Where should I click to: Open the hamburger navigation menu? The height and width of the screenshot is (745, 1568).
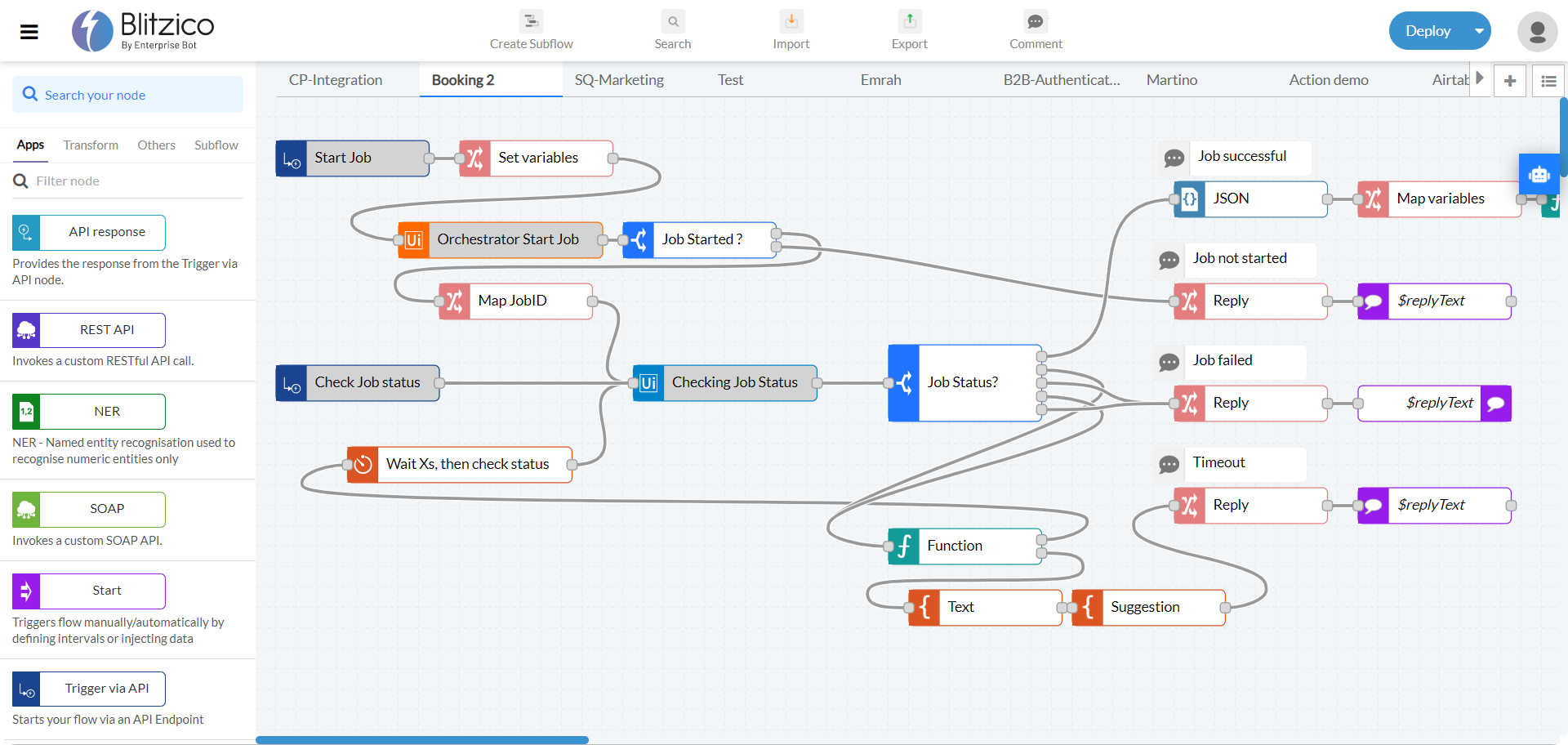coord(29,32)
